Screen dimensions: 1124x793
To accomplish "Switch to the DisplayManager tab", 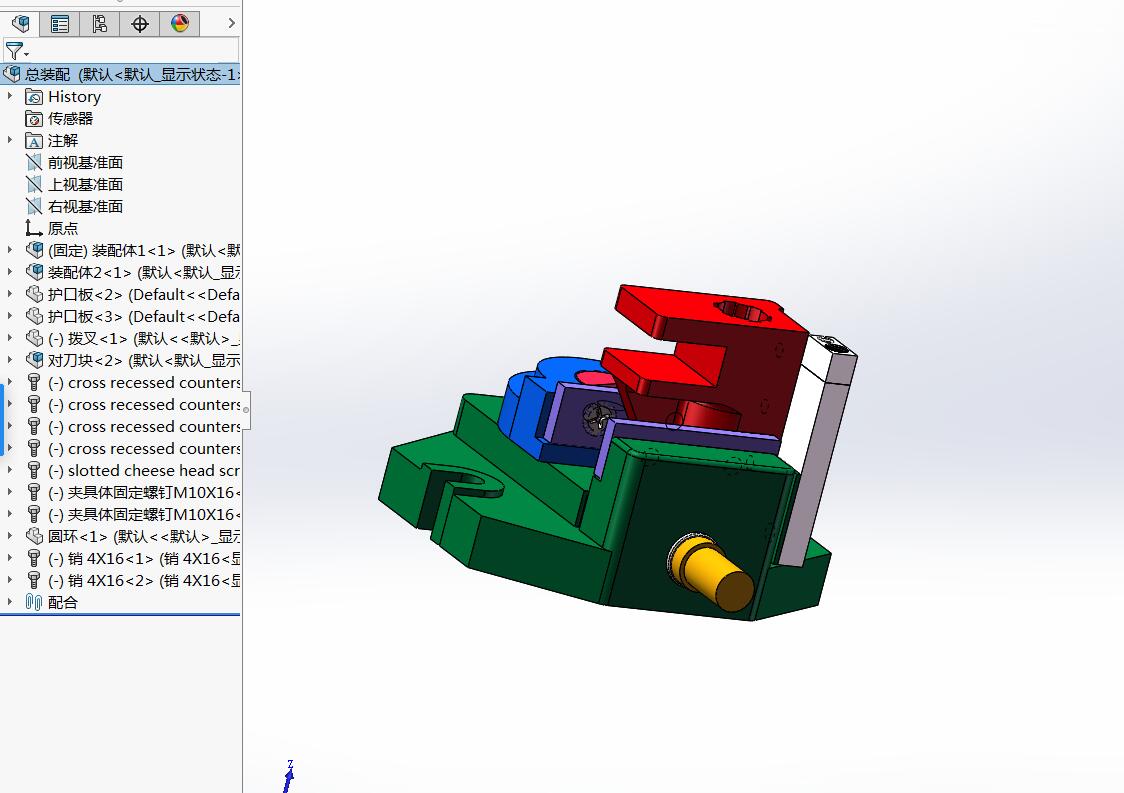I will point(179,23).
